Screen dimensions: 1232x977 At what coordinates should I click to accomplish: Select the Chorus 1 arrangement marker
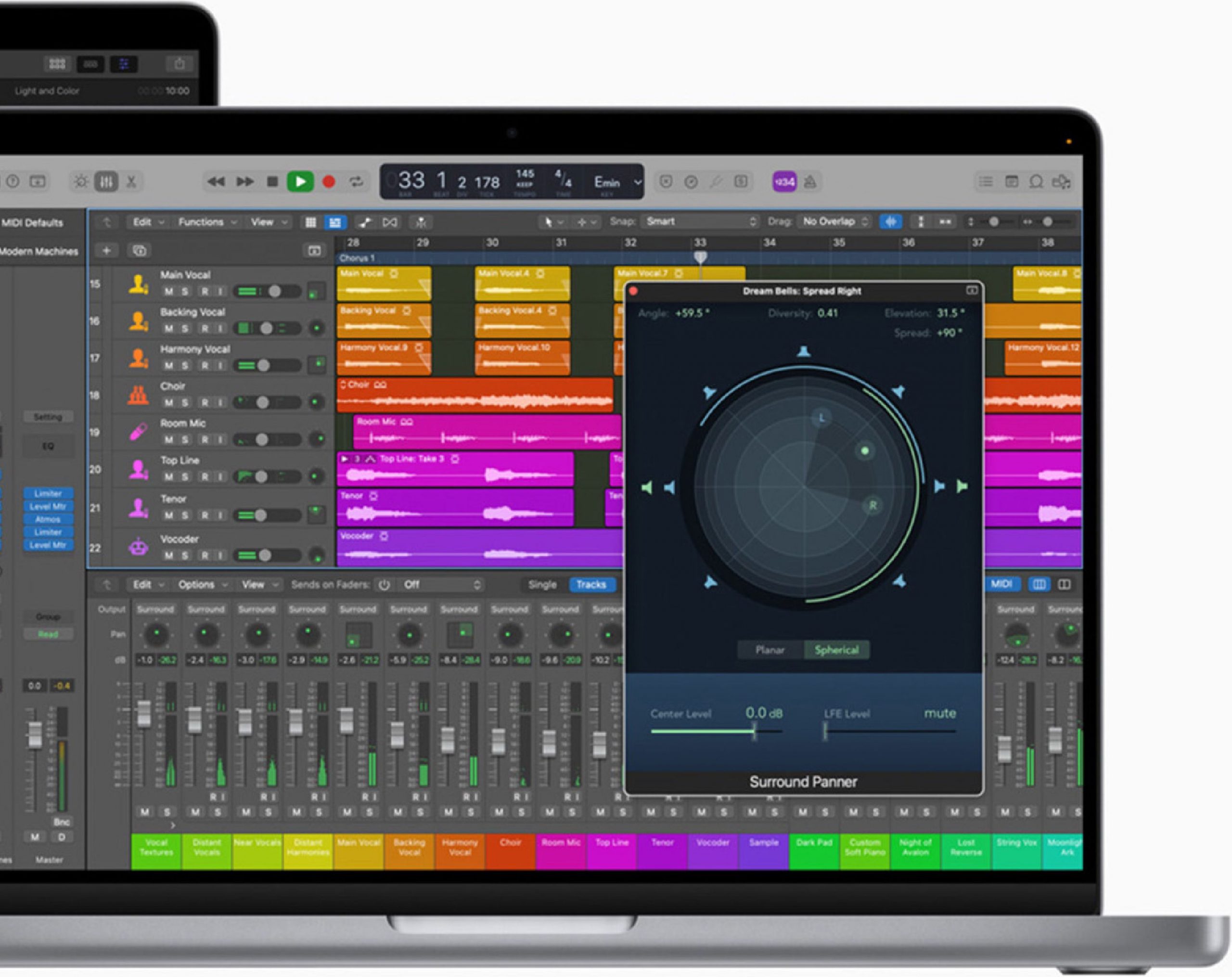[x=358, y=258]
